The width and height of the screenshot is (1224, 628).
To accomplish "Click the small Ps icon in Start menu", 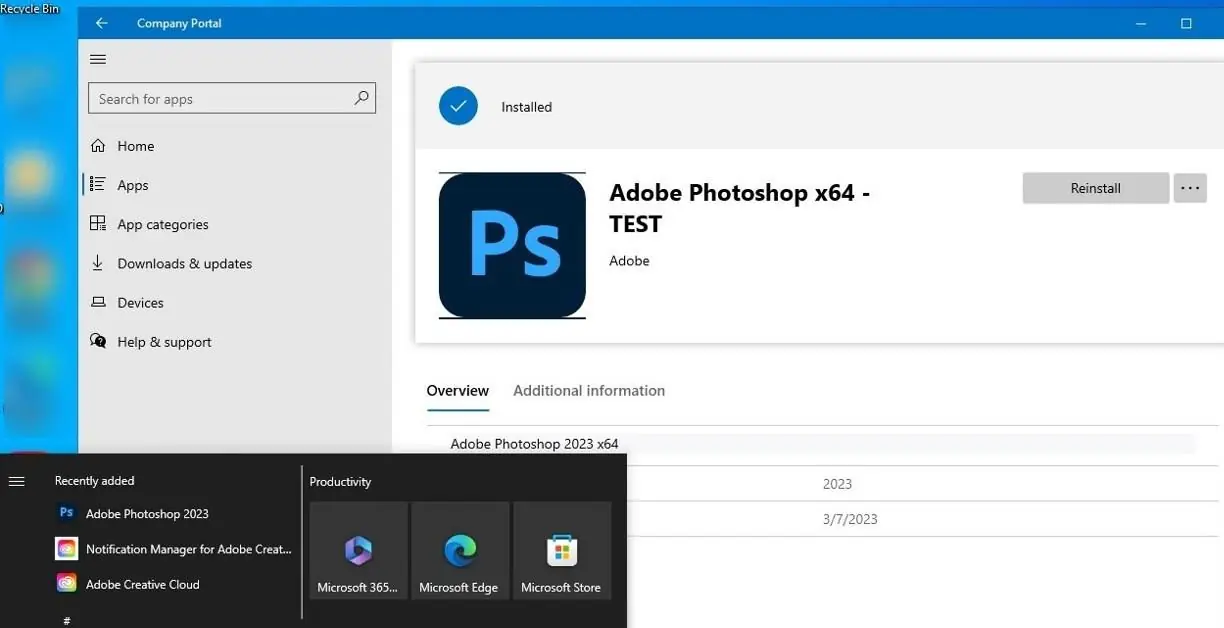I will pyautogui.click(x=67, y=512).
